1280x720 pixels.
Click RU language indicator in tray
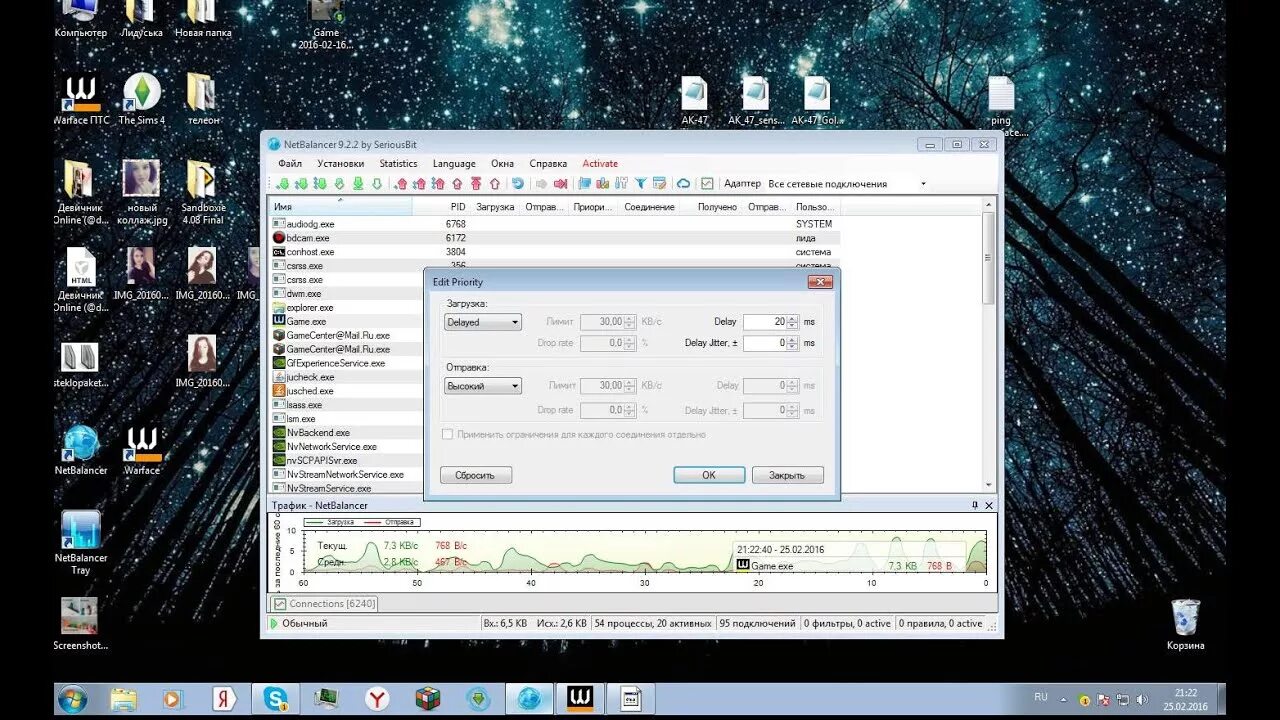[x=1040, y=696]
